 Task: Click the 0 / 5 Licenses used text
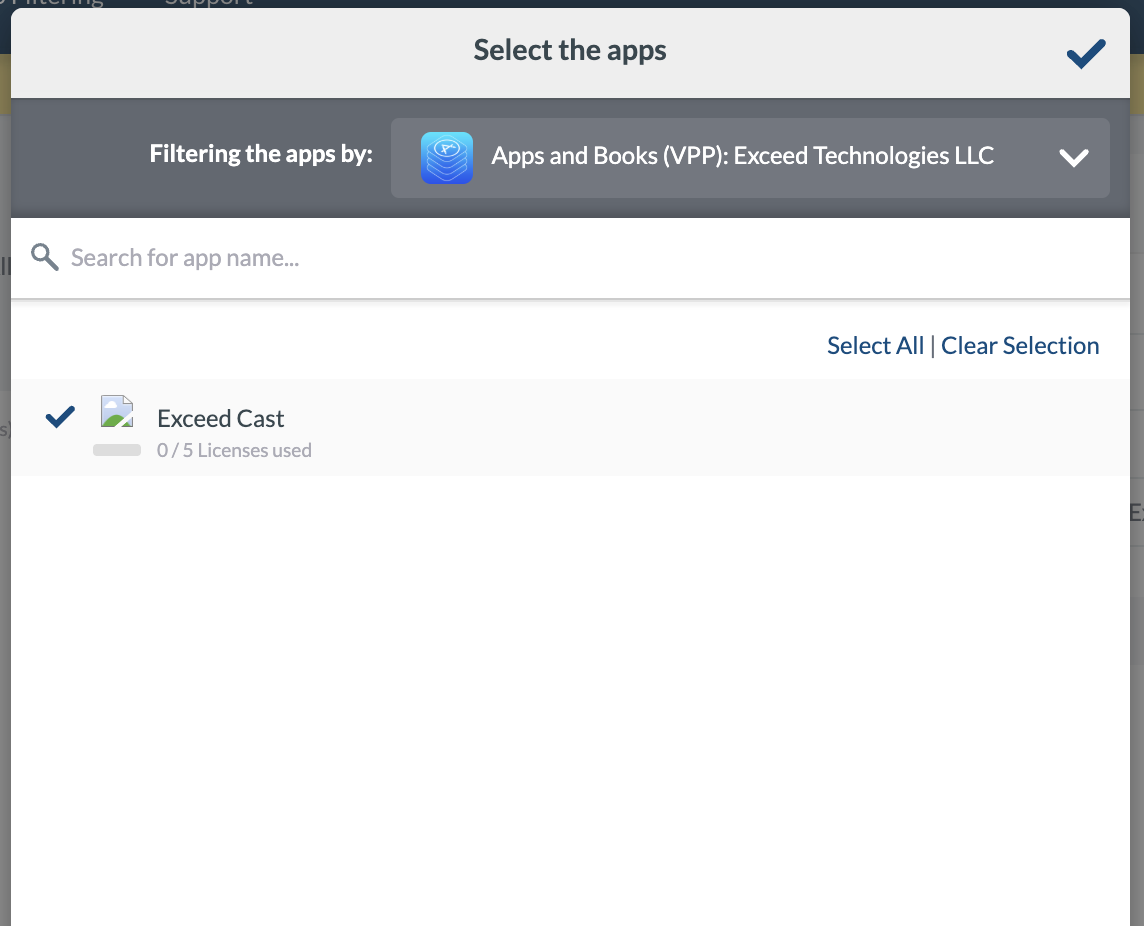(x=234, y=450)
